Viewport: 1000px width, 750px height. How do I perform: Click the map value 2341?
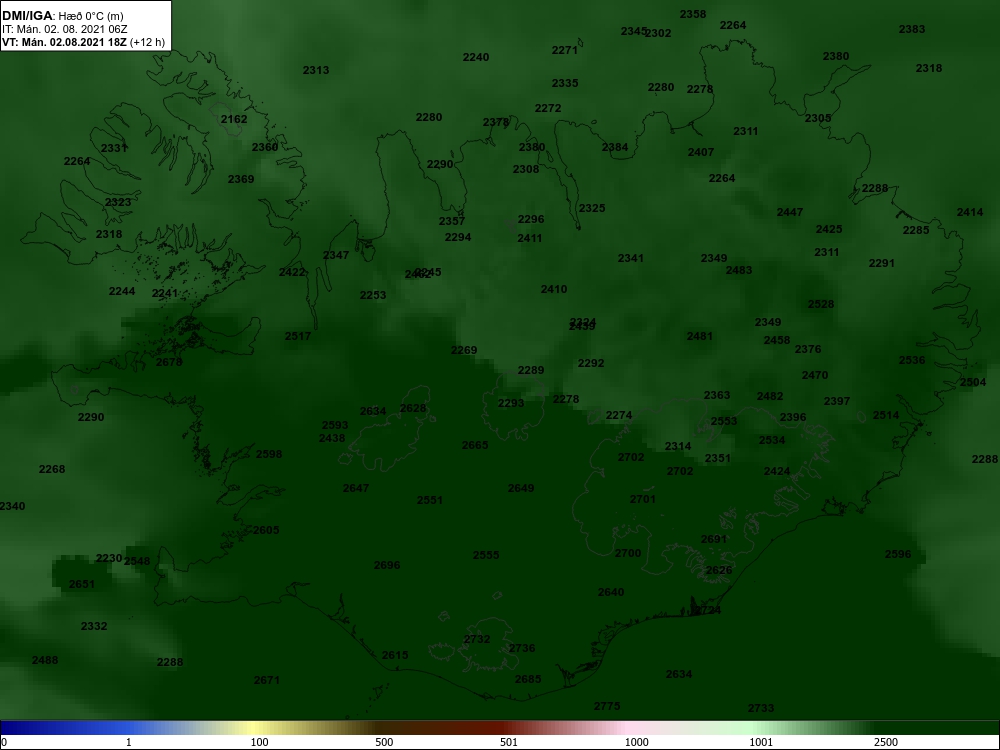[631, 258]
